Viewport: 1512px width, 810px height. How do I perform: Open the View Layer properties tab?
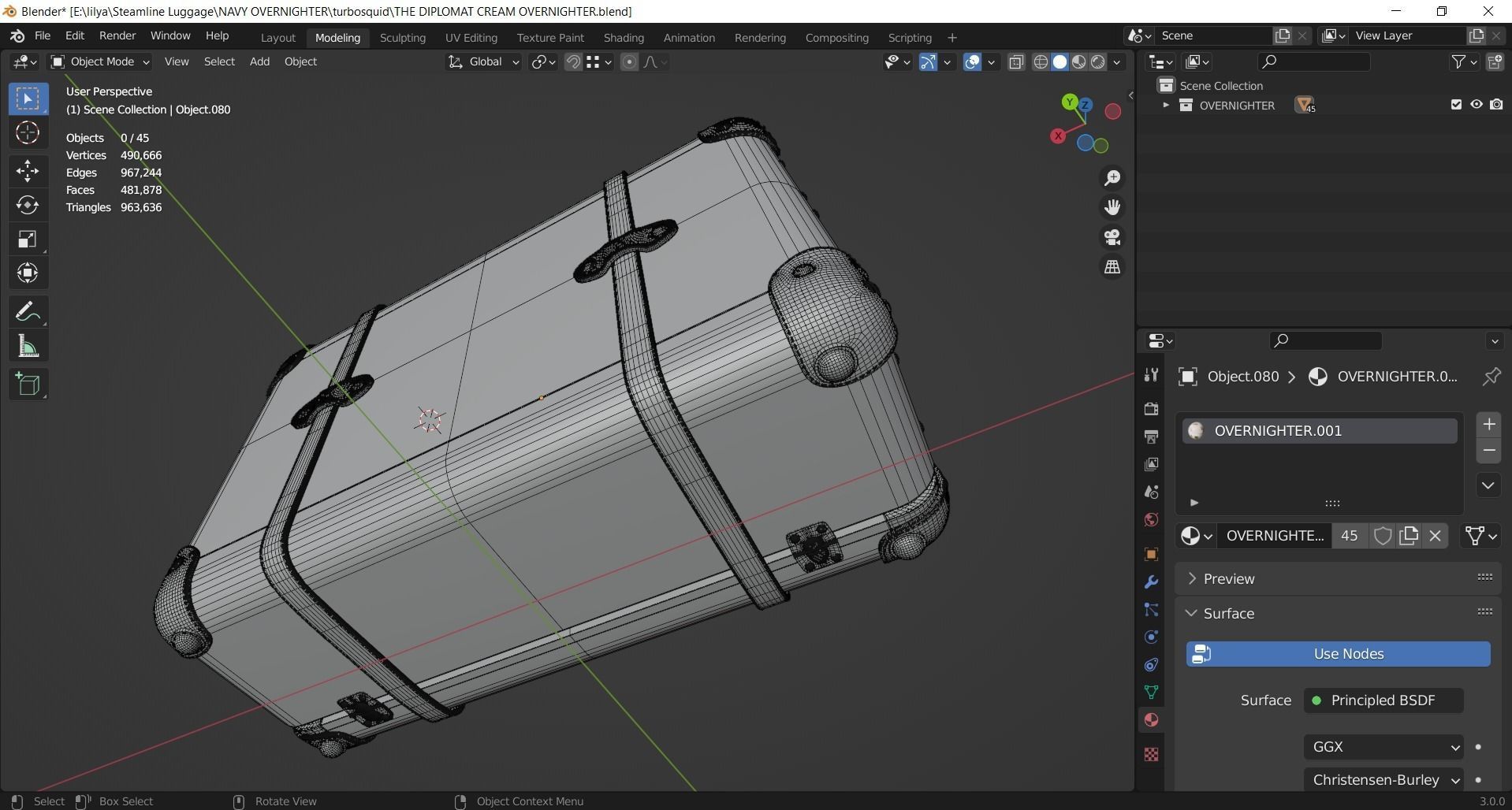point(1151,464)
